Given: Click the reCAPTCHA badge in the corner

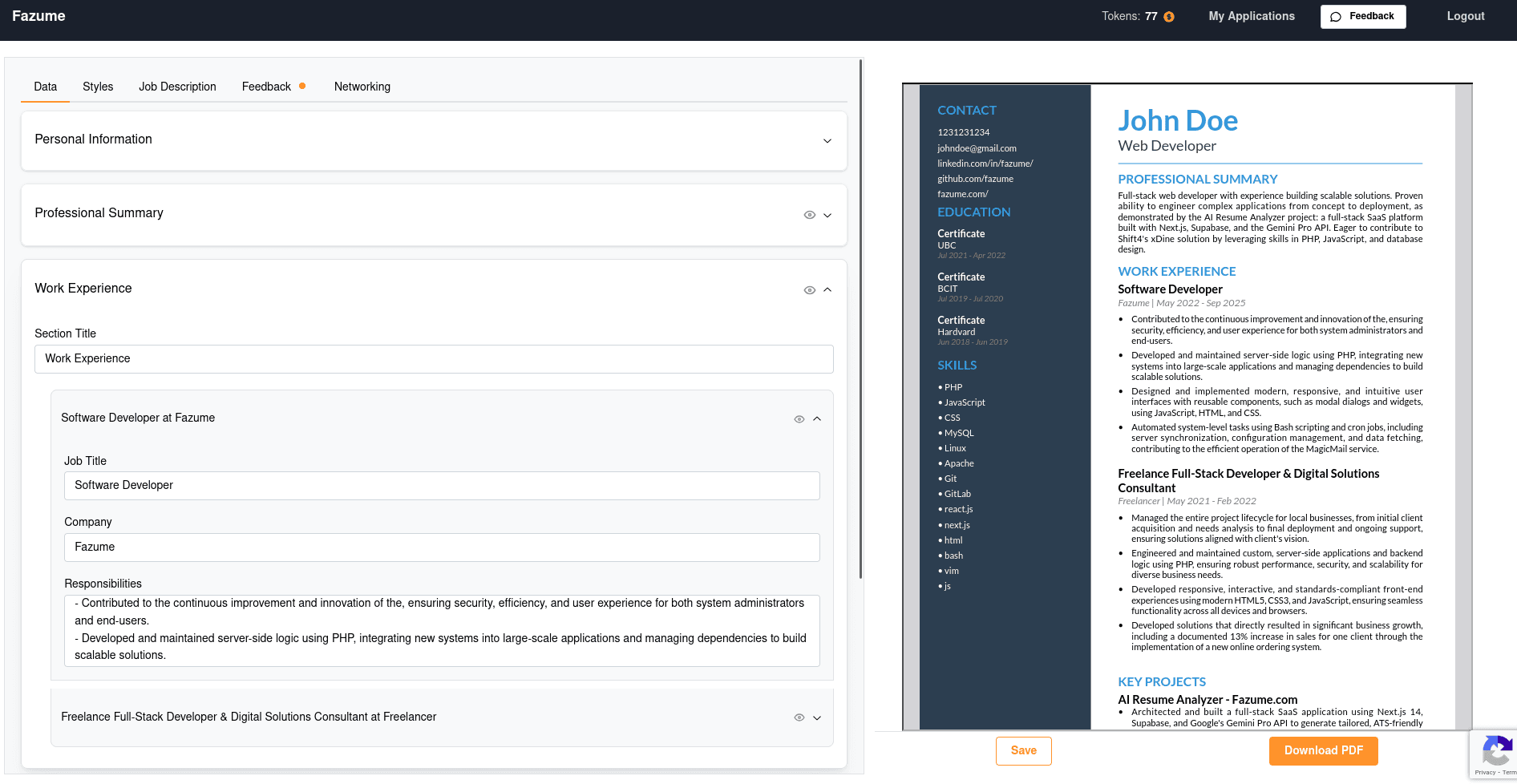Looking at the screenshot, I should coord(1496,754).
